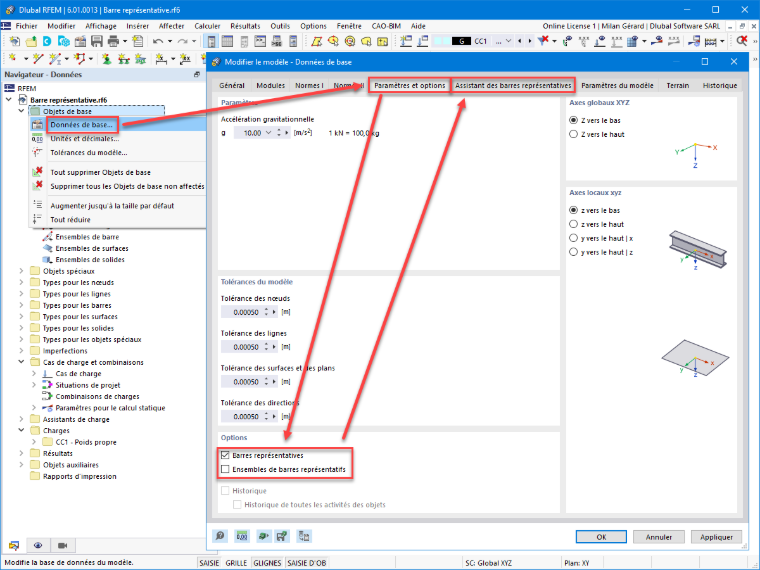Expand the Objets spéciaux tree folder
Viewport: 760px width, 570px height.
(21, 271)
